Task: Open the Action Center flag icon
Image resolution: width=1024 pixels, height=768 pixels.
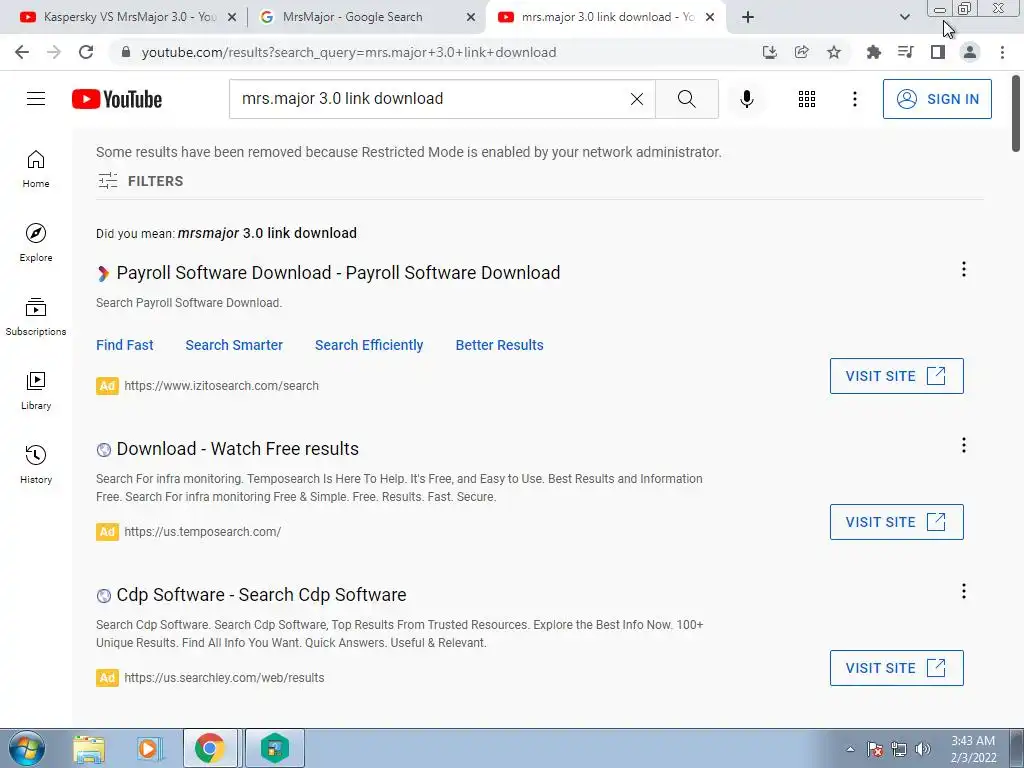Action: [874, 749]
